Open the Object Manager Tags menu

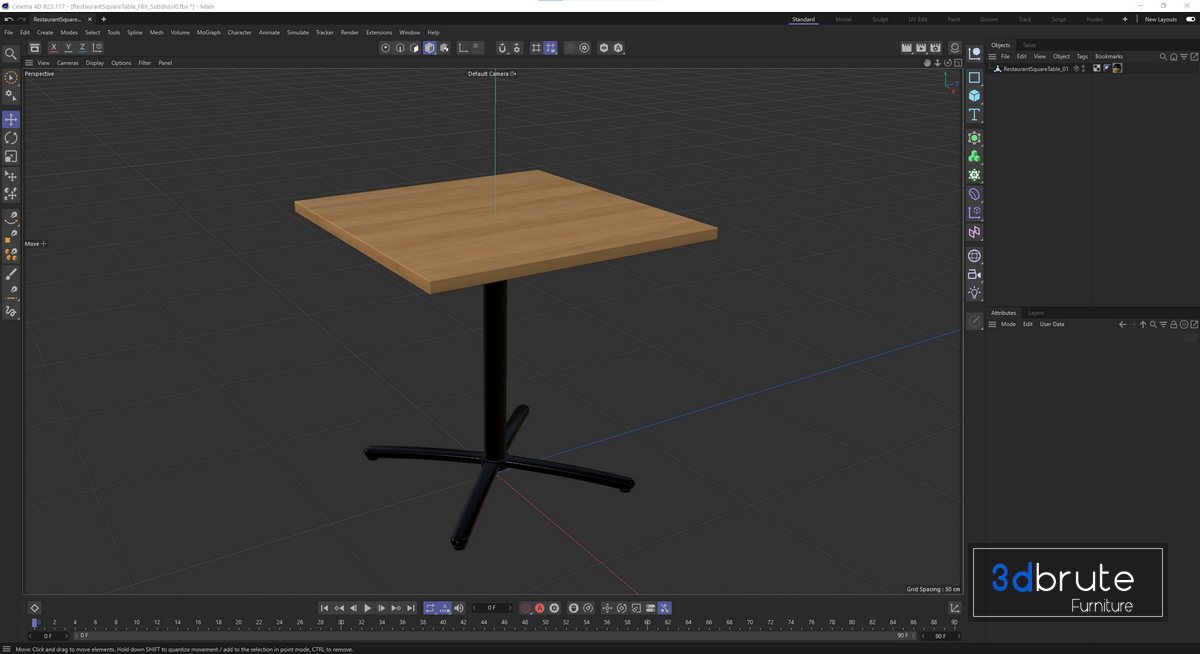1082,56
